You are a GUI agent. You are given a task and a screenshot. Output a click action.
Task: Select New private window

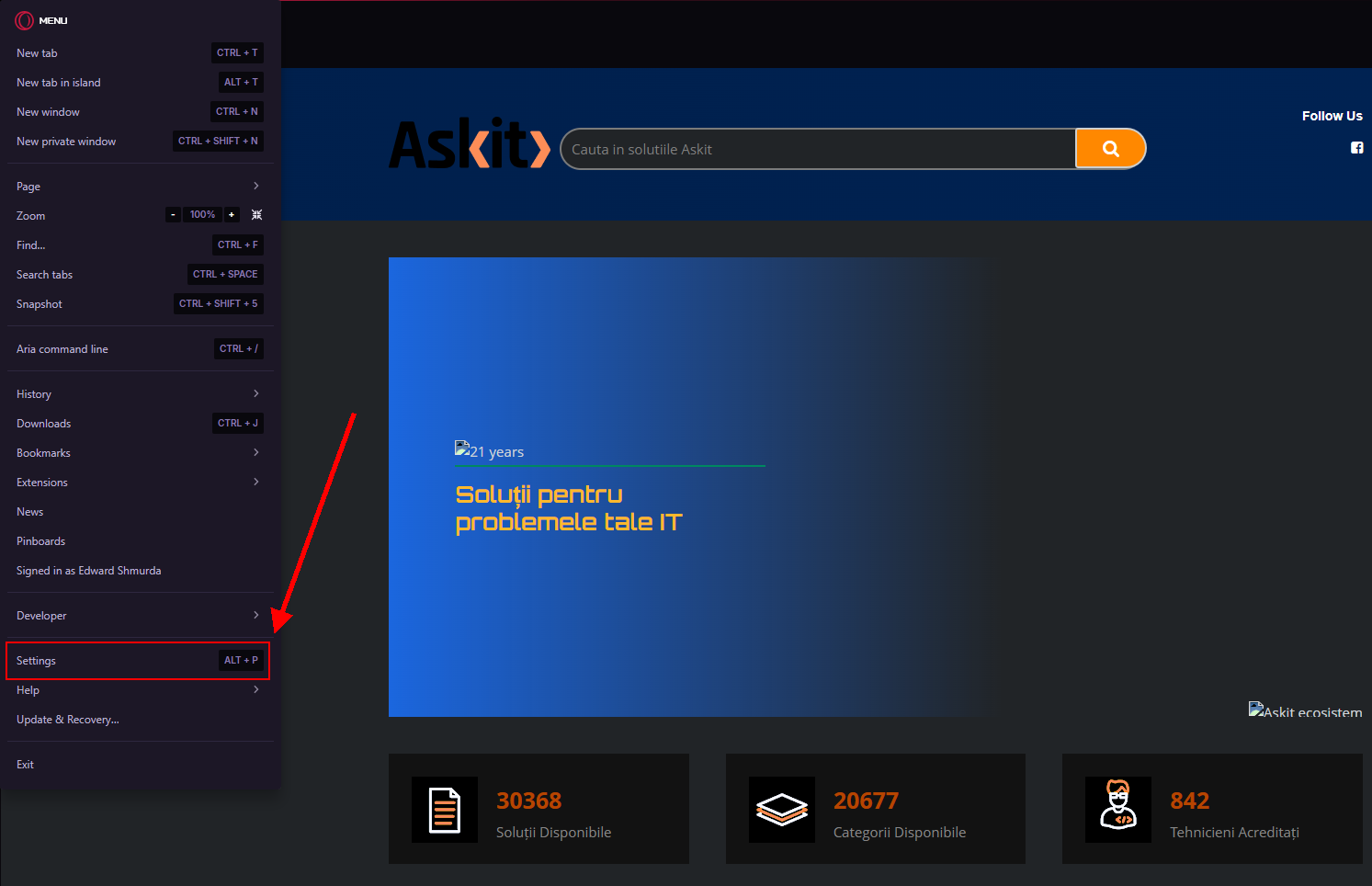[66, 142]
